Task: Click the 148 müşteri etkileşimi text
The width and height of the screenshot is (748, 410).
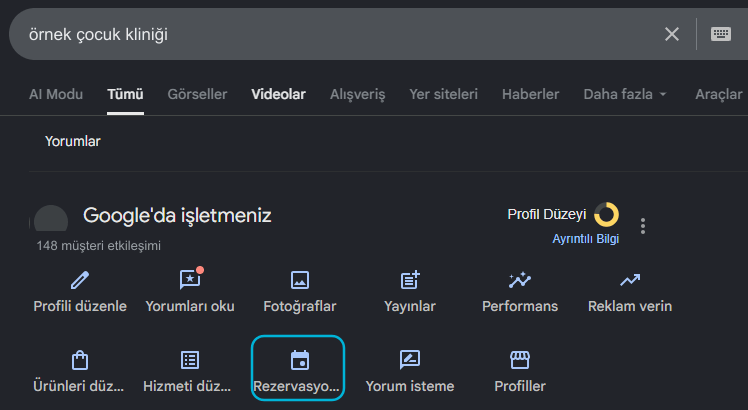Action: (x=98, y=246)
